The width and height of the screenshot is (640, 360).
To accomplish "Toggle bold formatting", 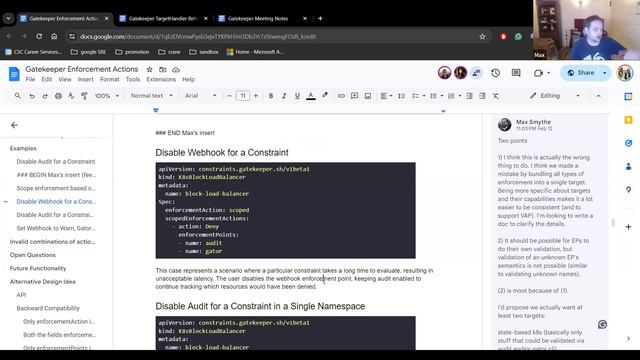I will coord(271,96).
